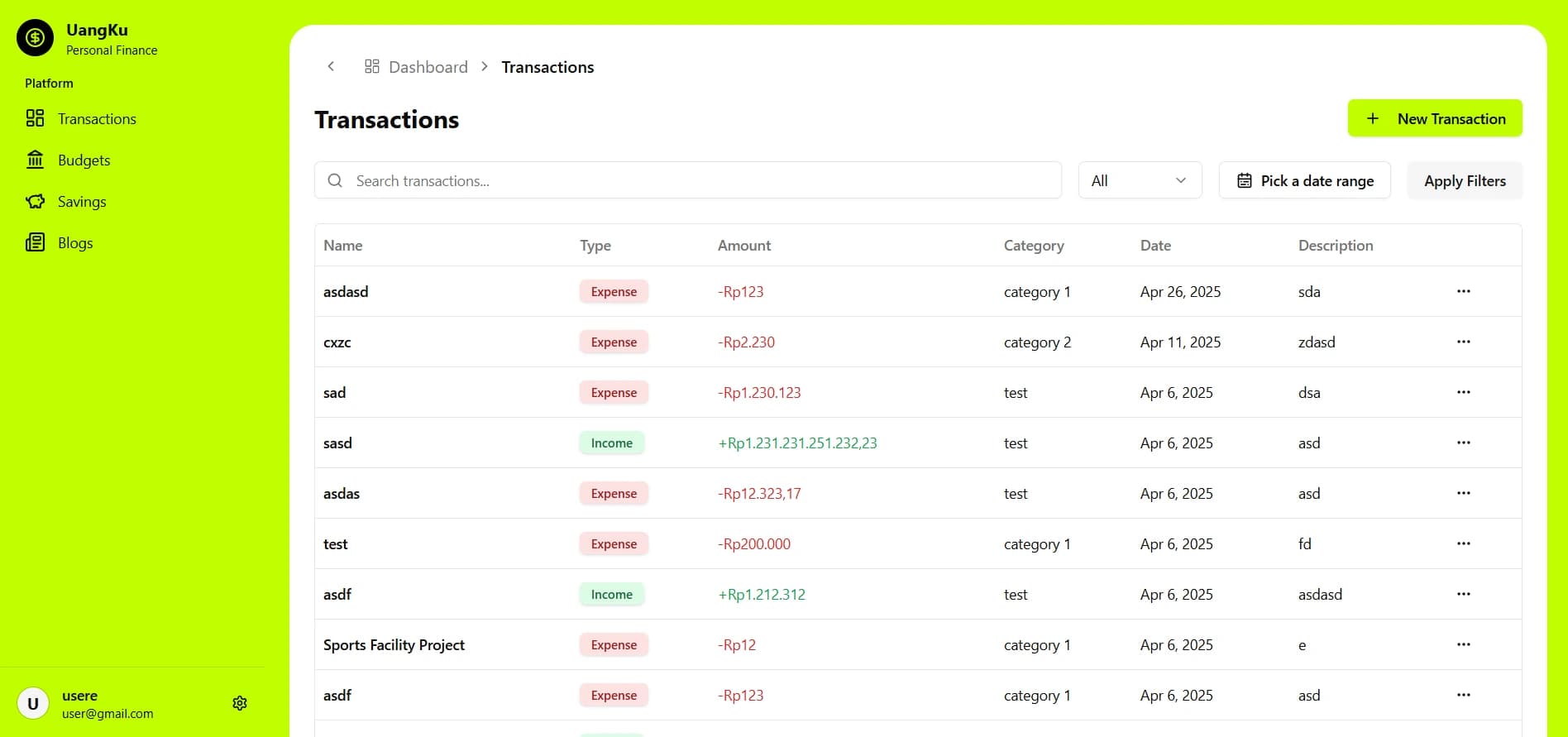Select the amount +Rp1.231.231.251.232,23
The width and height of the screenshot is (1568, 737).
(x=797, y=443)
